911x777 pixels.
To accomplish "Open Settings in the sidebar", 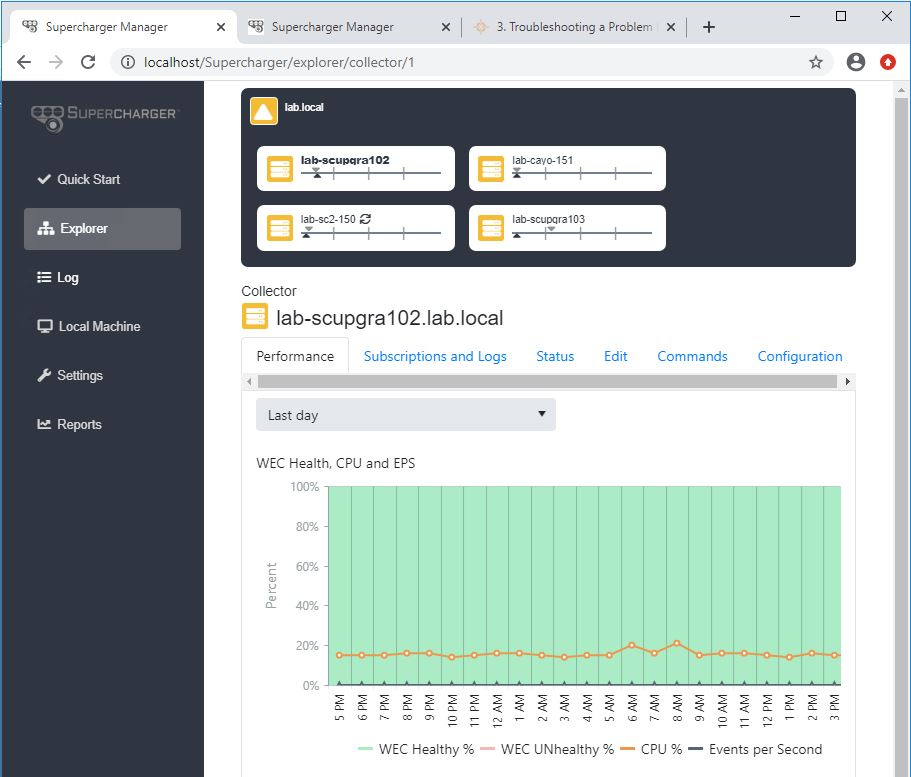I will click(x=70, y=375).
